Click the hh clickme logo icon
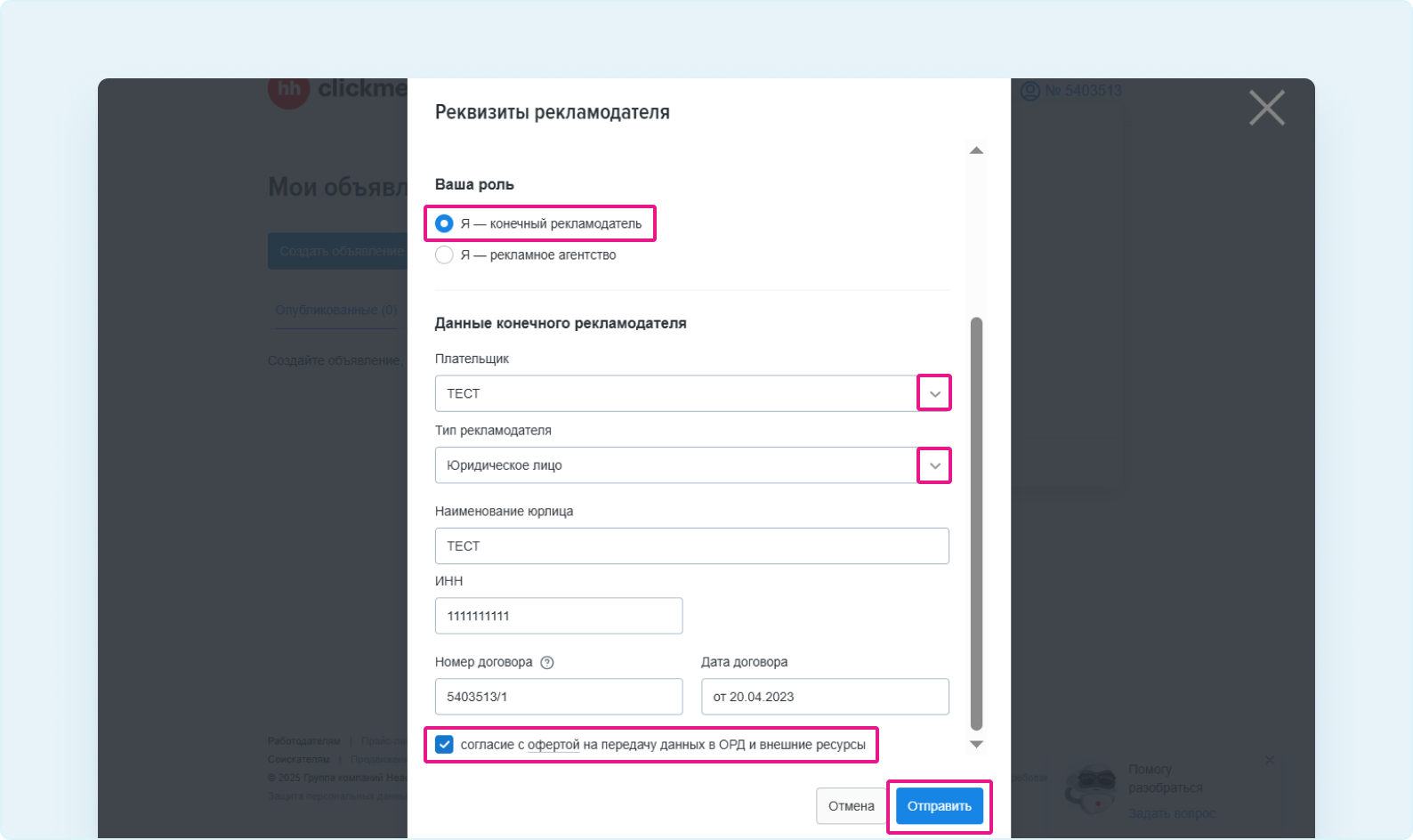Viewport: 1413px width, 840px height. pos(289,91)
